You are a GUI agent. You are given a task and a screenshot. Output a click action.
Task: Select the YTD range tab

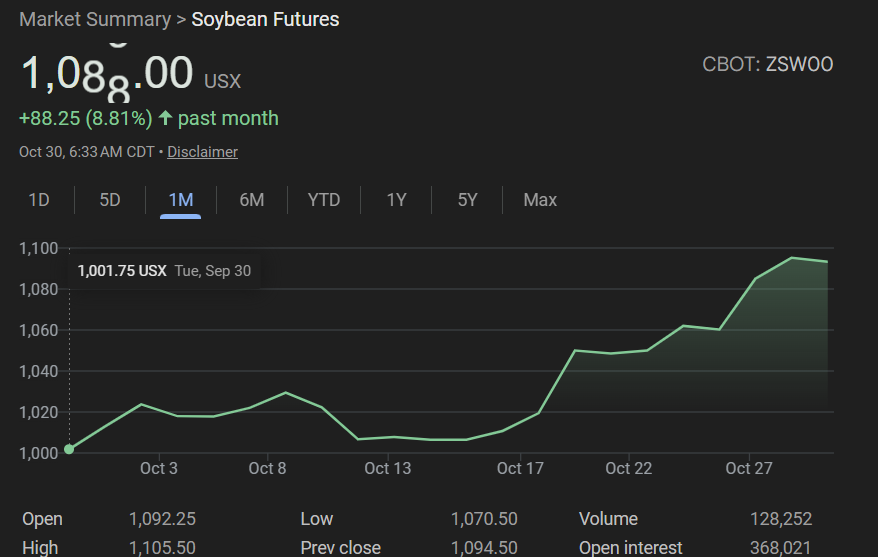tap(324, 200)
